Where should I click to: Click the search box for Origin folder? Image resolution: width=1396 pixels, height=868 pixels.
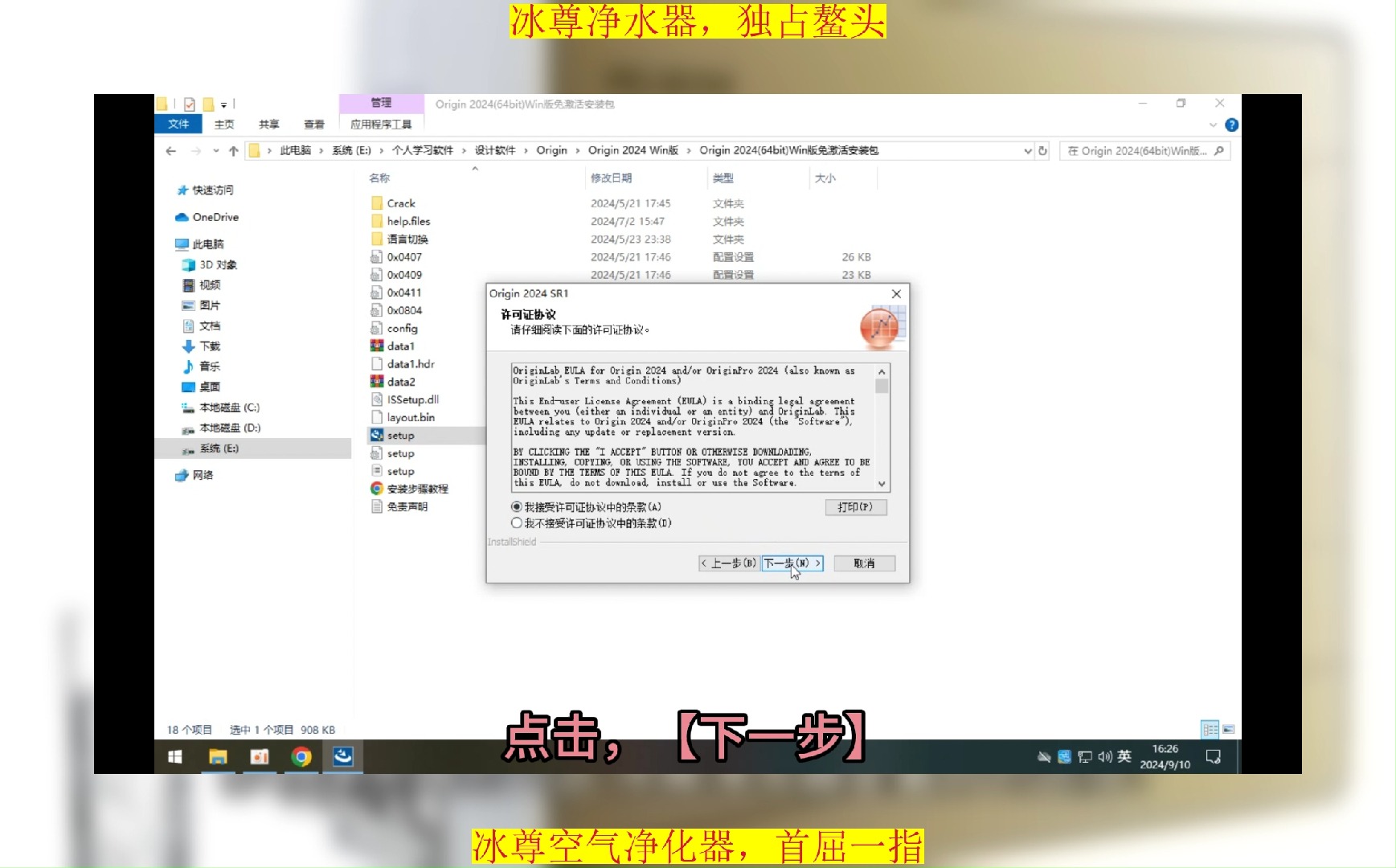click(1144, 150)
